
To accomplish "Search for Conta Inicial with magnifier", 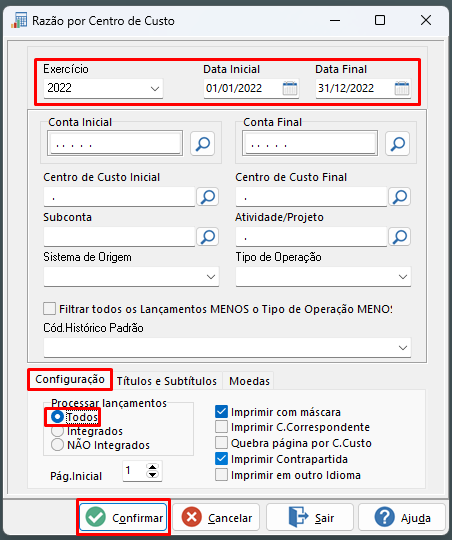I will 203,143.
